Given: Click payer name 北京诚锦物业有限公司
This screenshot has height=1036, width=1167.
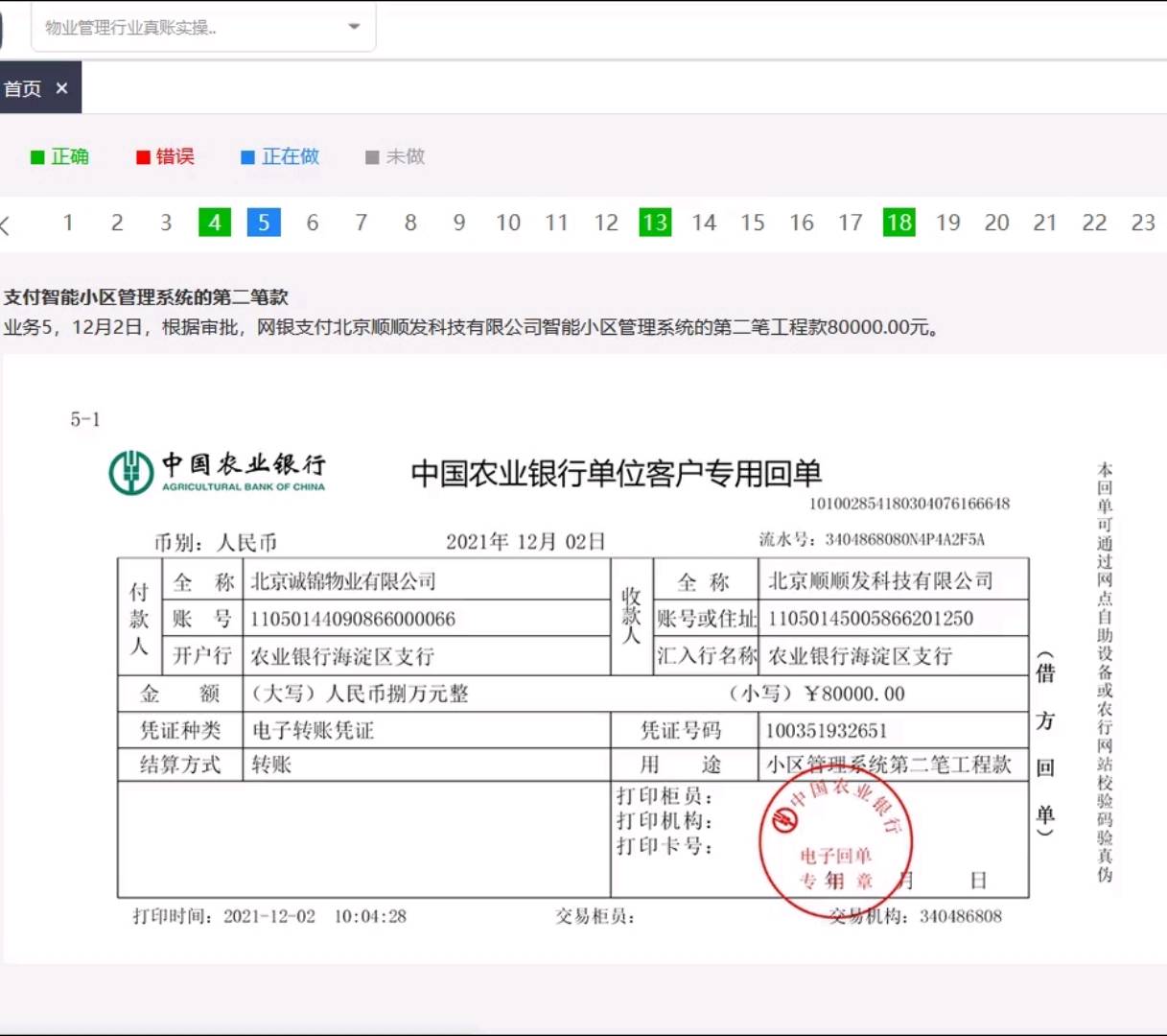Looking at the screenshot, I should (343, 581).
